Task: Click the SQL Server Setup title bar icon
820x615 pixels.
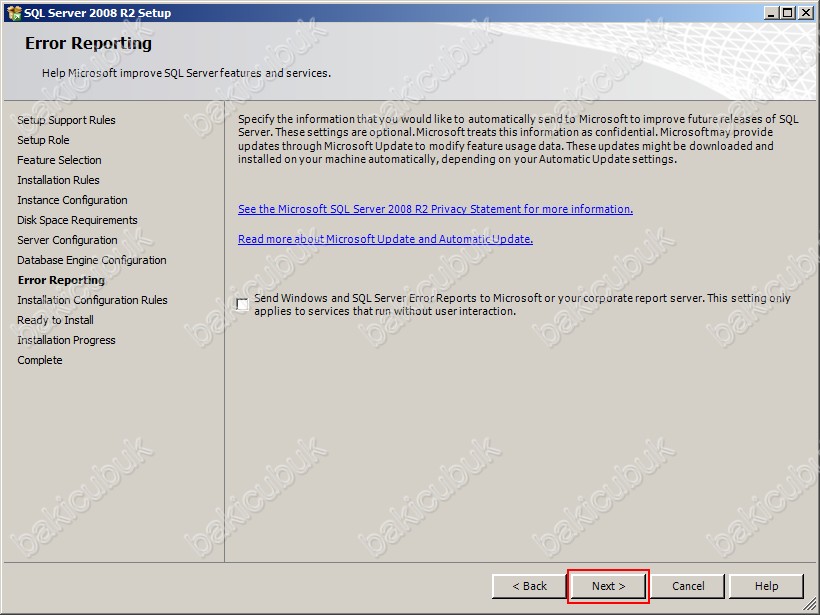Action: pyautogui.click(x=14, y=13)
